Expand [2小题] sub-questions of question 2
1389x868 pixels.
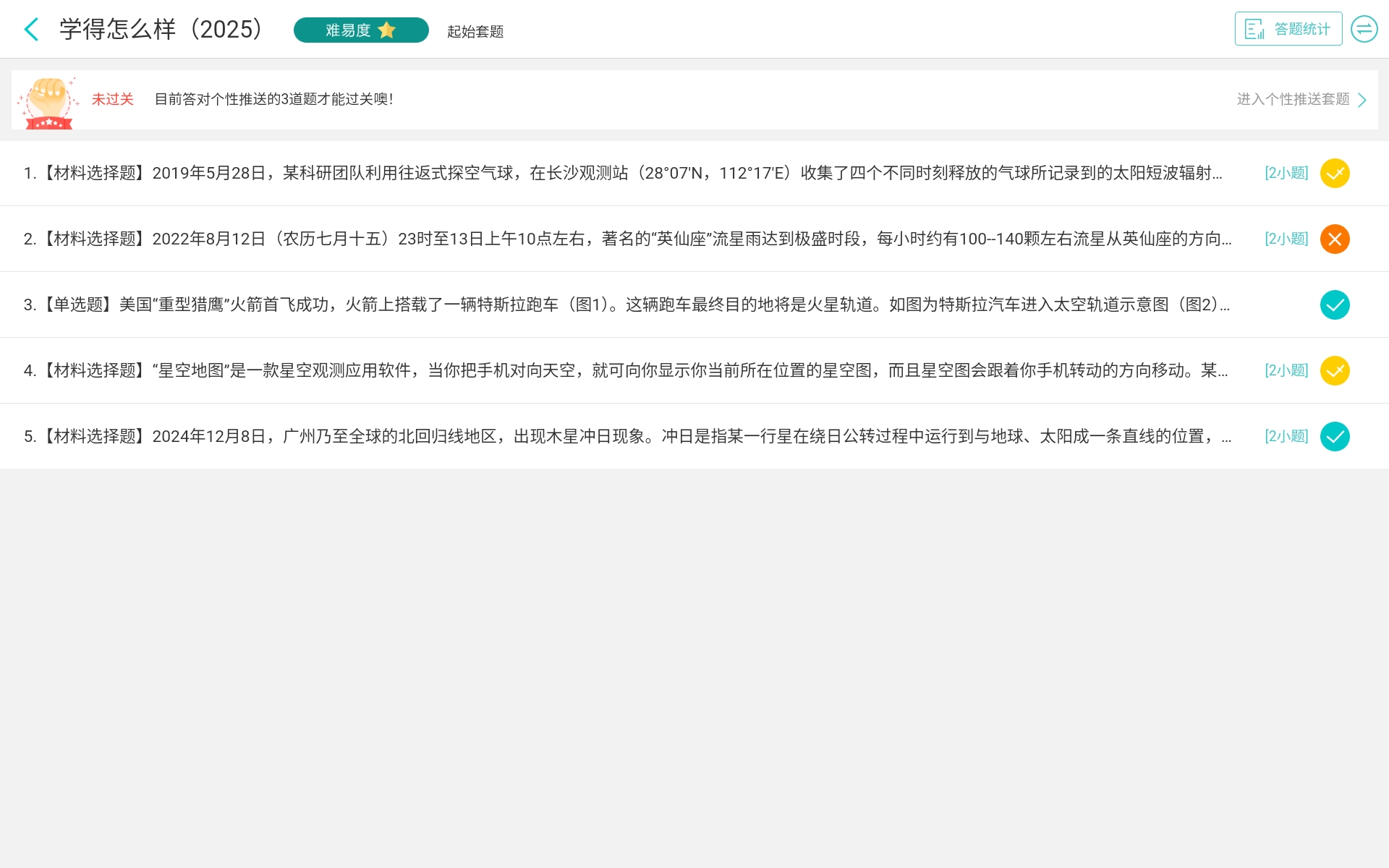1286,239
